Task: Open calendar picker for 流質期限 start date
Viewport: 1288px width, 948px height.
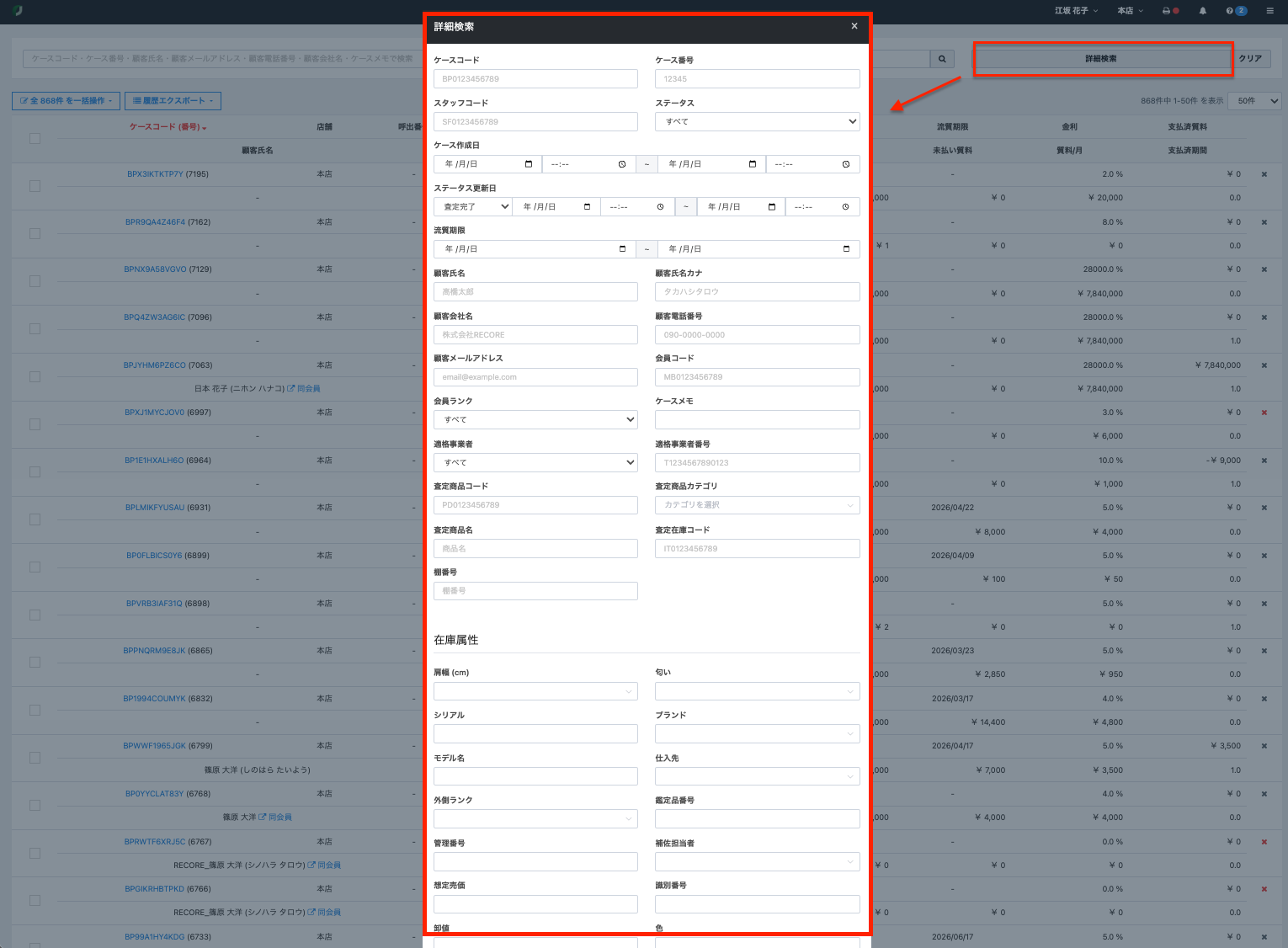Action: click(x=622, y=249)
